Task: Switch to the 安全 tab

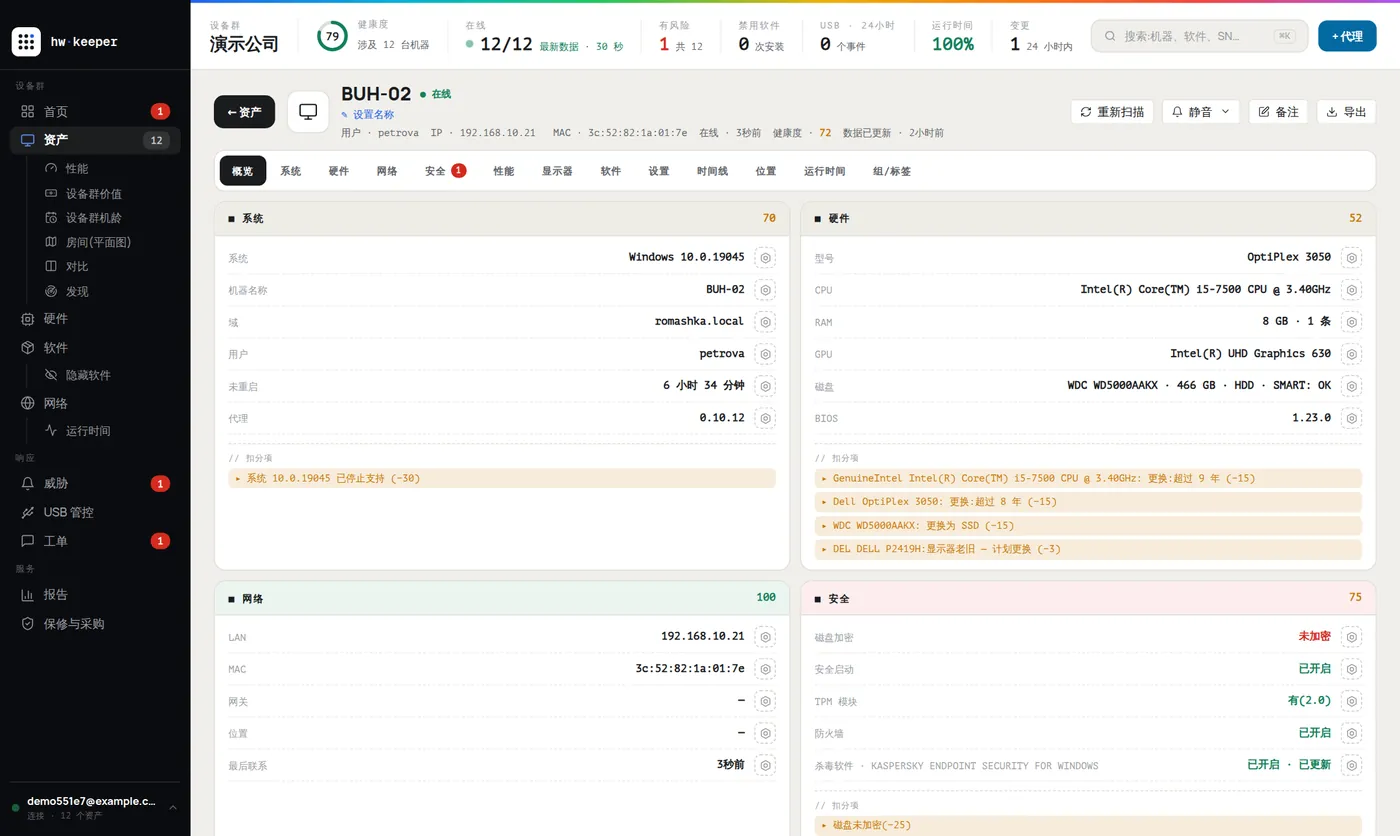Action: (x=445, y=171)
